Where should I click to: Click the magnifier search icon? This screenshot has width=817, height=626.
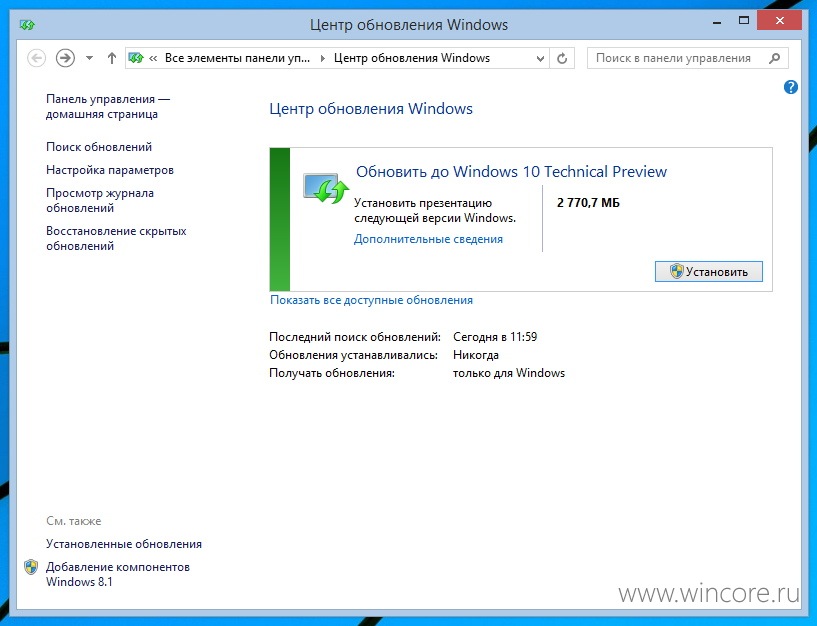775,58
